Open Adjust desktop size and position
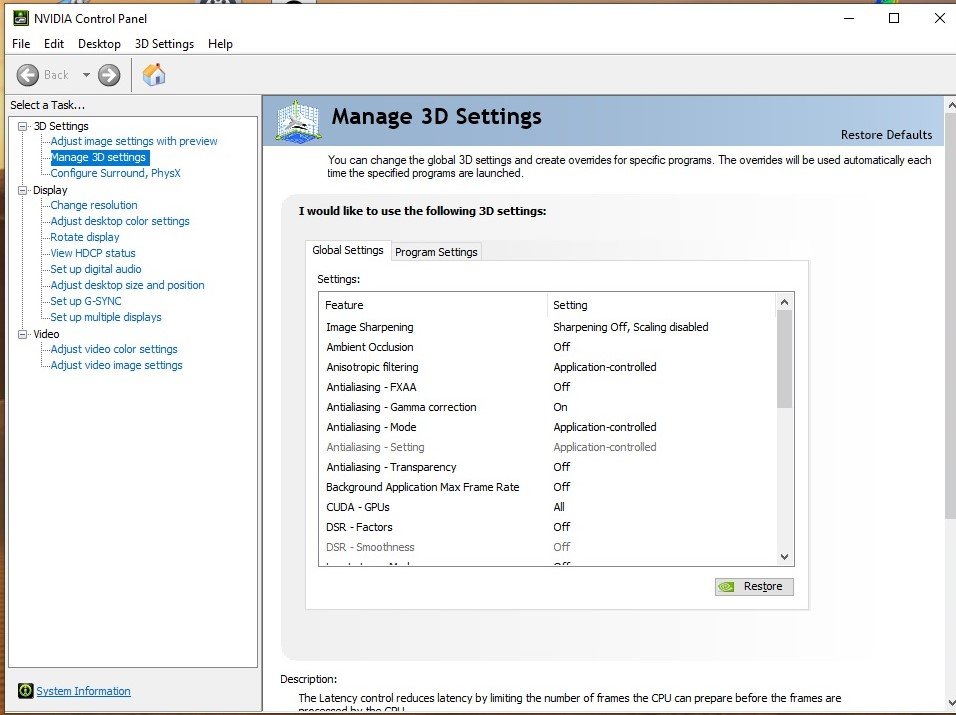Viewport: 956px width, 715px height. pos(127,285)
